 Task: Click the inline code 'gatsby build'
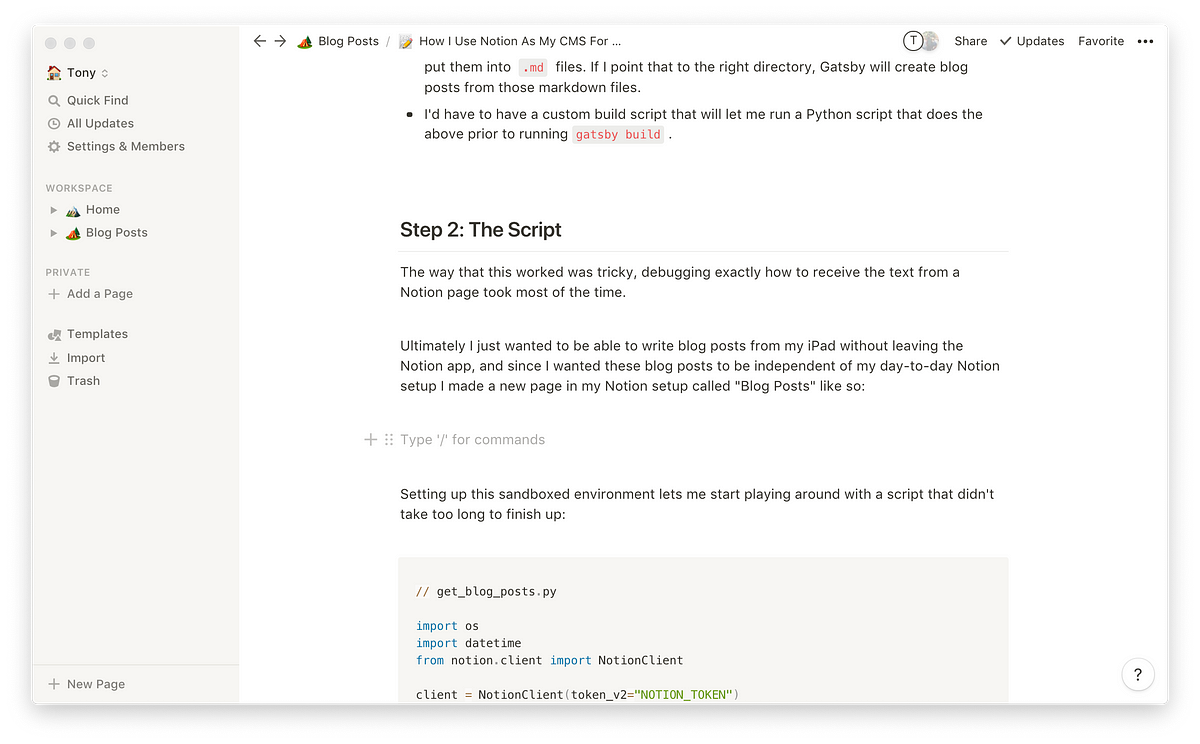(618, 134)
